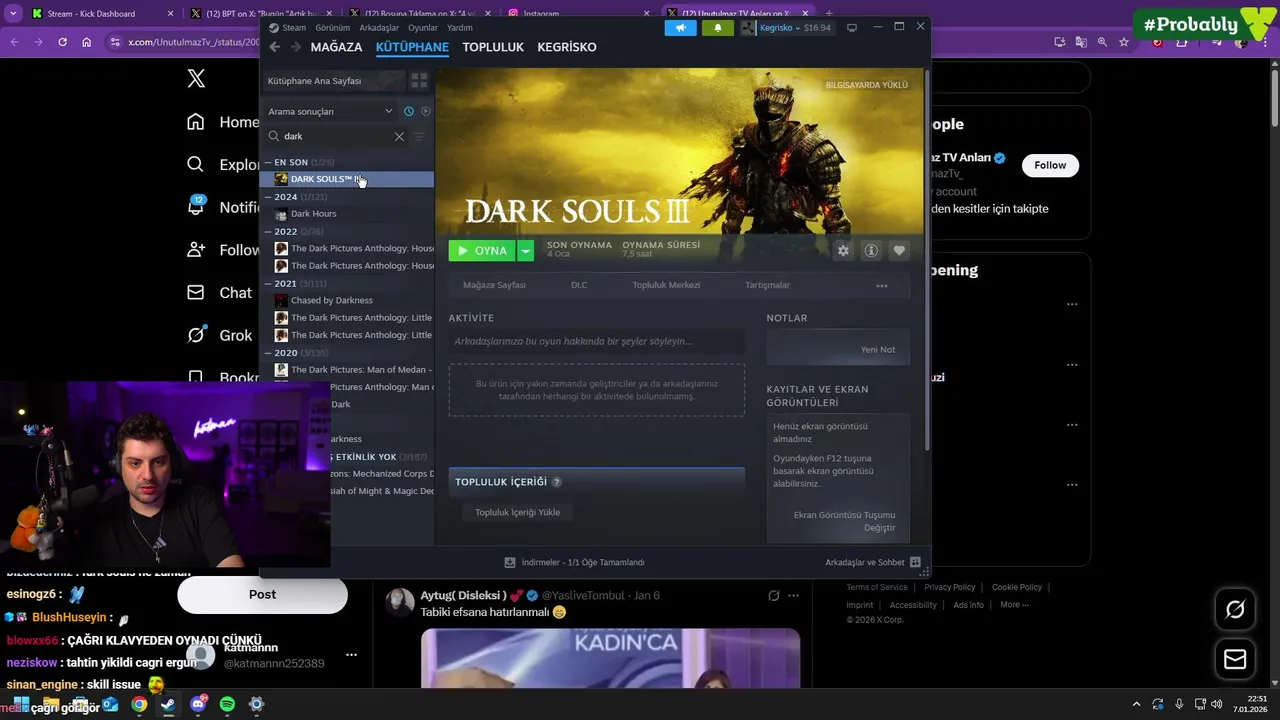Viewport: 1280px width, 720px height.
Task: Clear the 'dark' search text
Action: 399,136
